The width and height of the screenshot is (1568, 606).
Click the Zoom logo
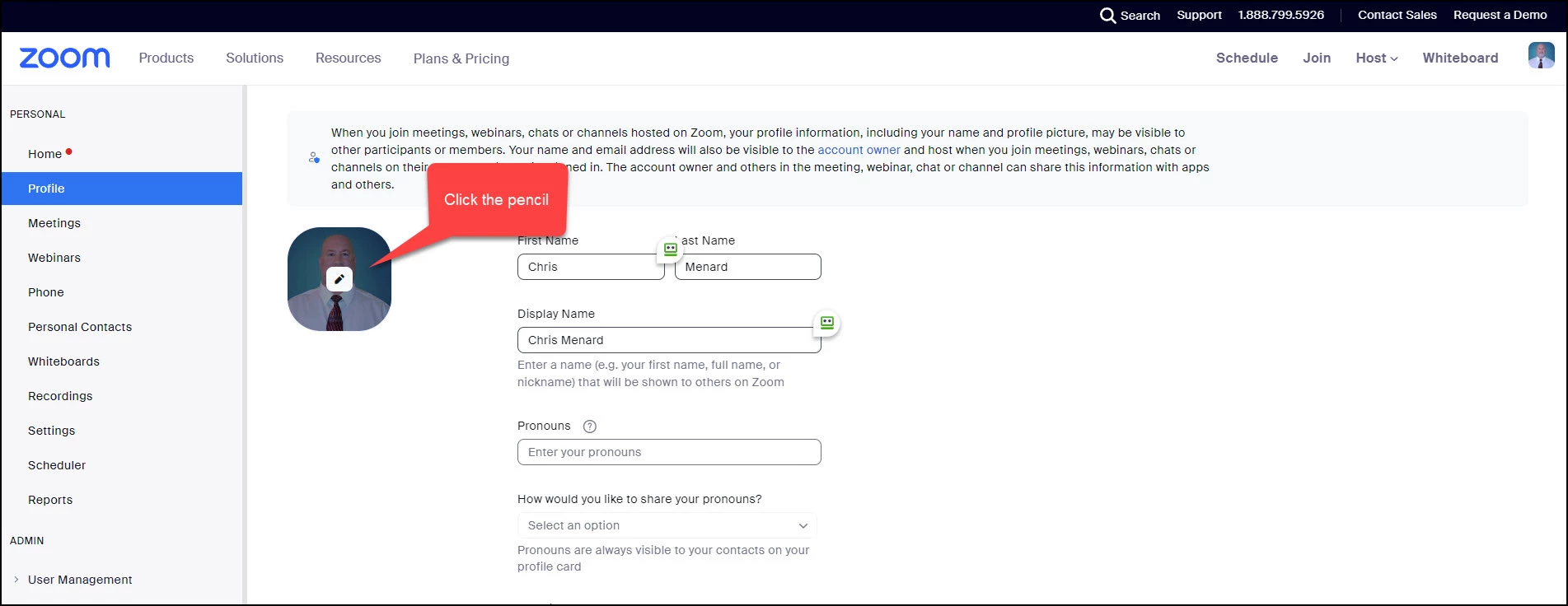[65, 58]
